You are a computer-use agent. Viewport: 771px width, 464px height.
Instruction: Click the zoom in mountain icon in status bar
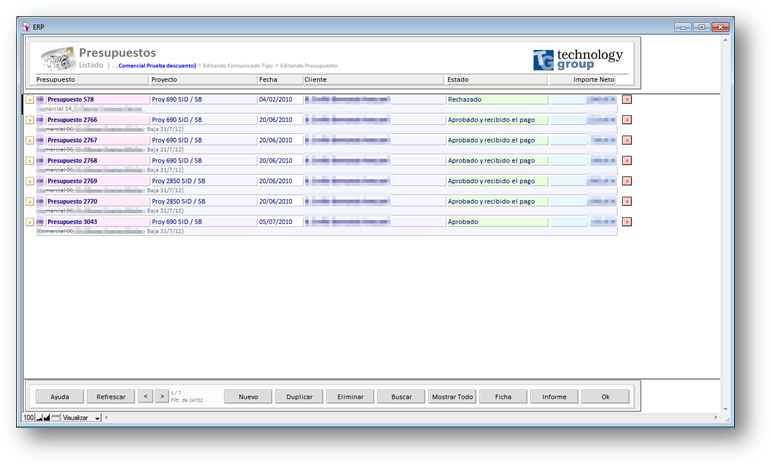pyautogui.click(x=47, y=418)
